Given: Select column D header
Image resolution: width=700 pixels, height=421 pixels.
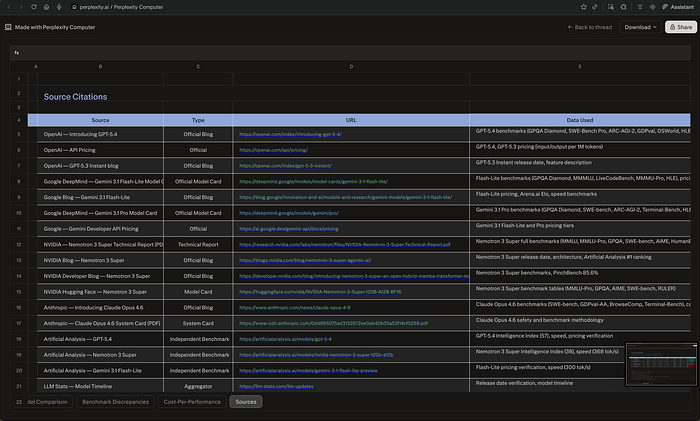Looking at the screenshot, I should (351, 67).
